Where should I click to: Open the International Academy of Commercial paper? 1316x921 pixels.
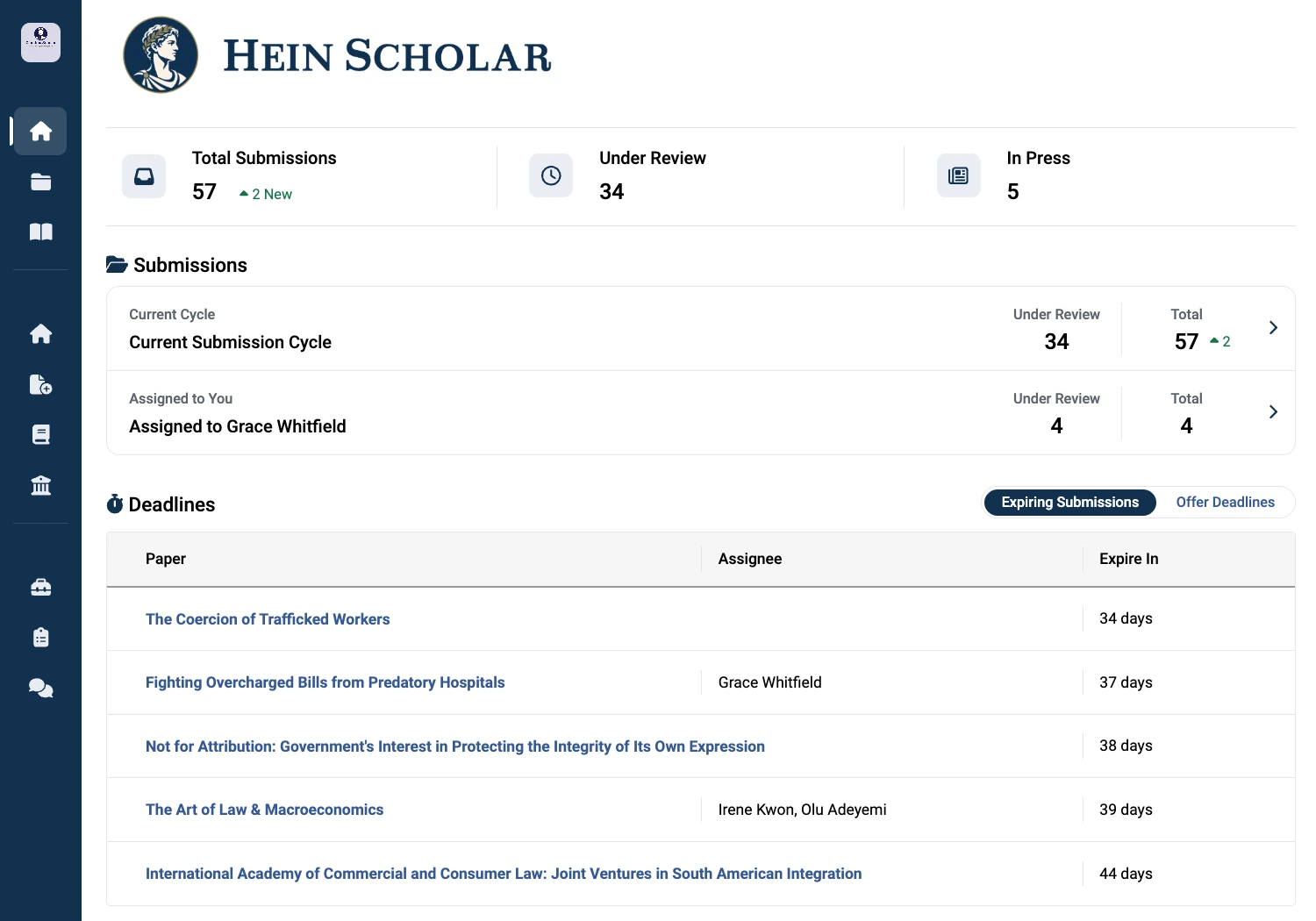point(504,874)
